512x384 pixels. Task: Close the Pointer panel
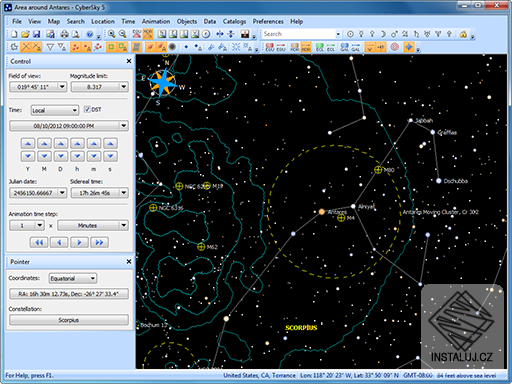(129, 262)
